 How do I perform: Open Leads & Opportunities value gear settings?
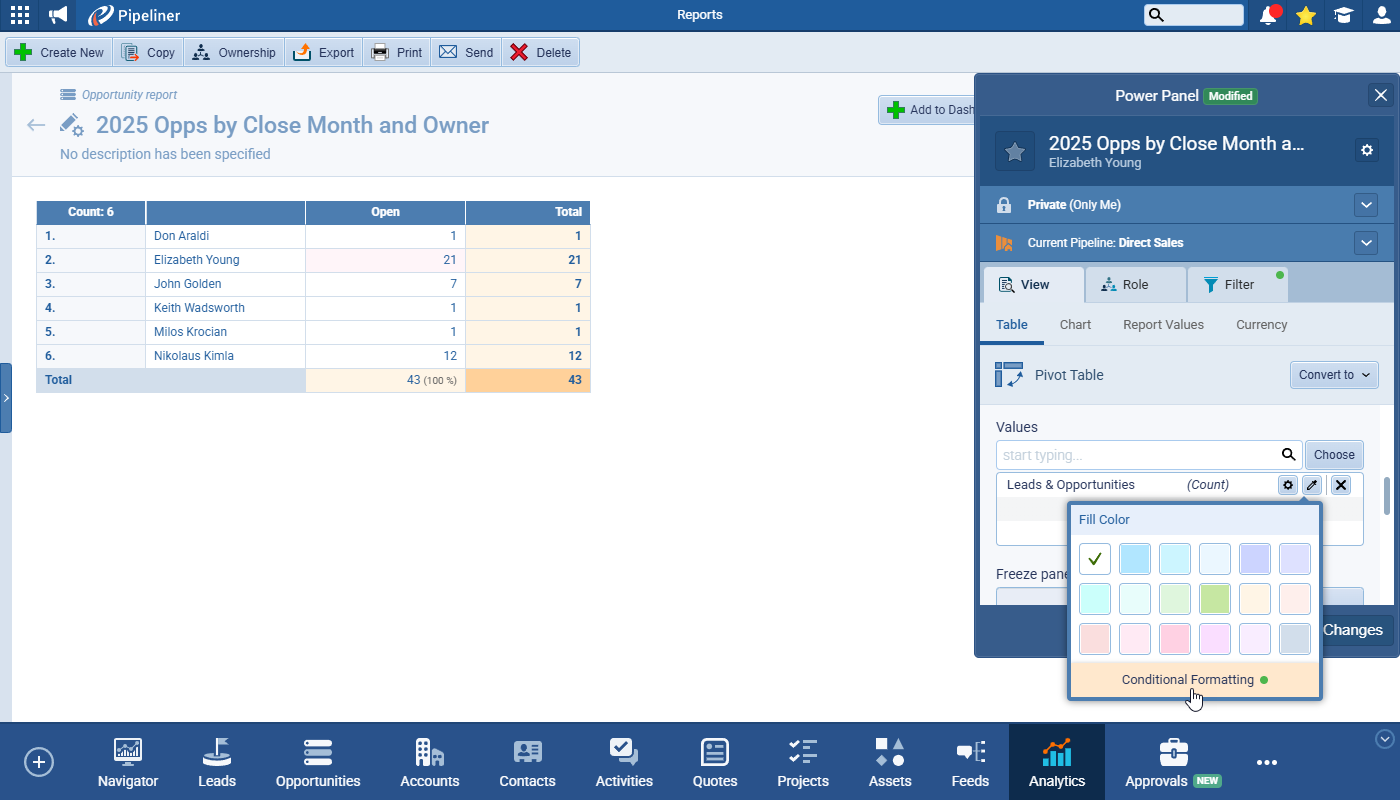[x=1288, y=485]
